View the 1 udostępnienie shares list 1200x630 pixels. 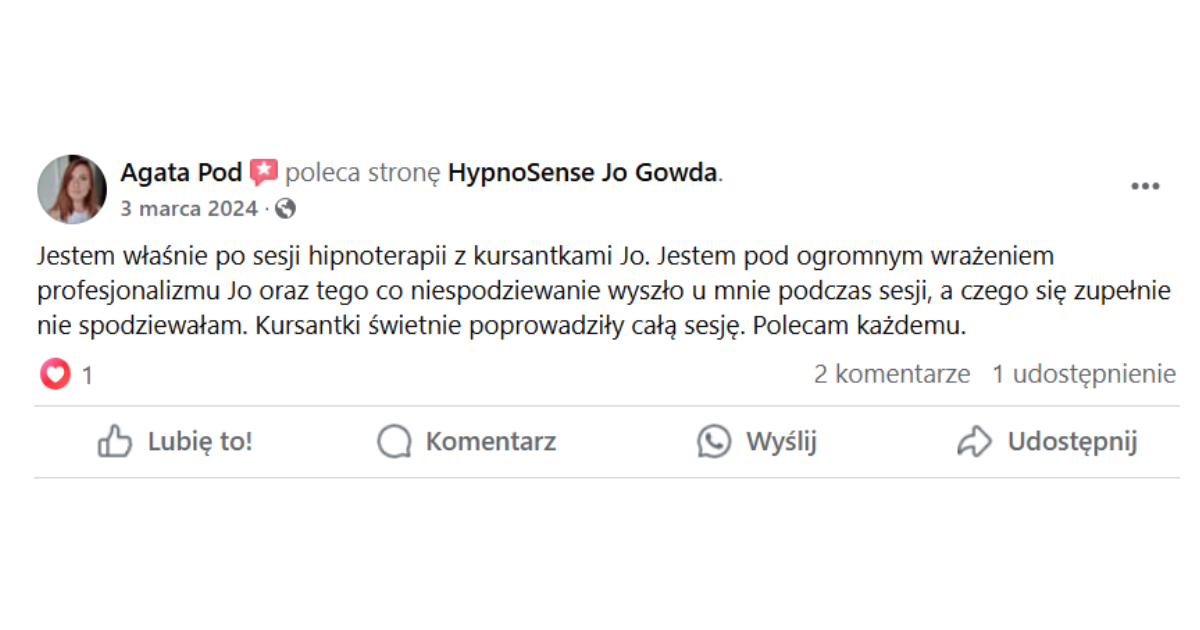1084,374
